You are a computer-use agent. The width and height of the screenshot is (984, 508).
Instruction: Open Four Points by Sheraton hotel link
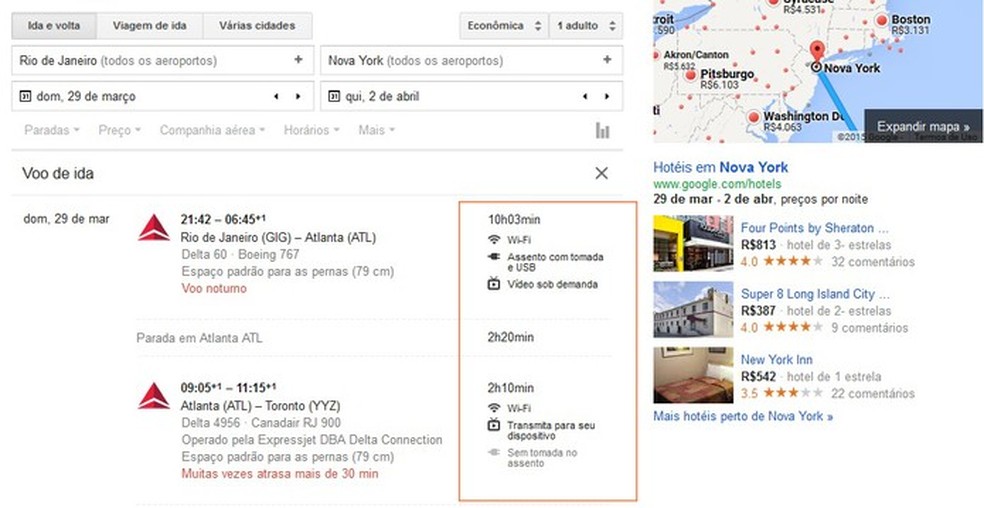click(x=814, y=228)
